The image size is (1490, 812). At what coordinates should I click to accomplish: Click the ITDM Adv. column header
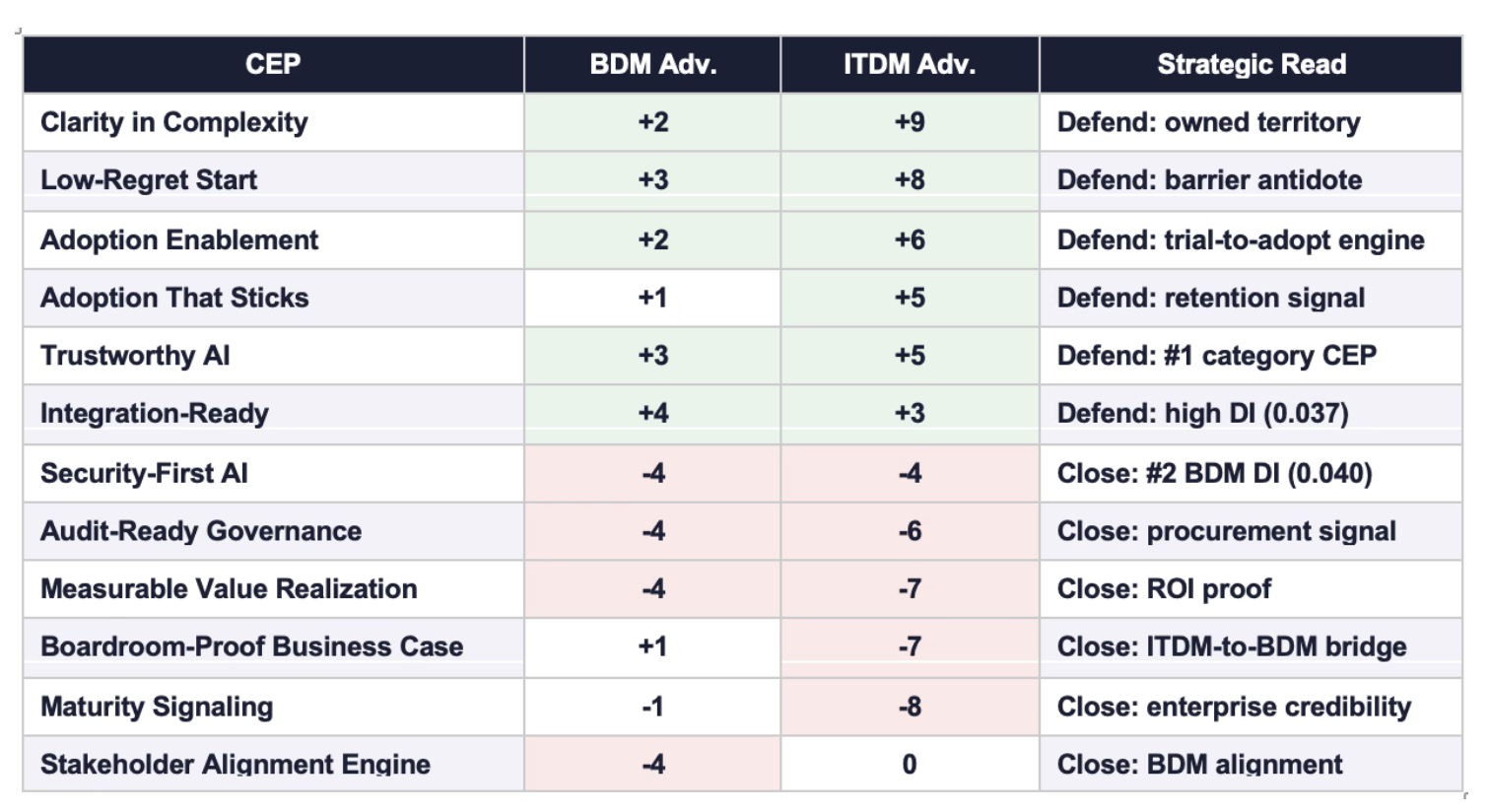(x=909, y=65)
